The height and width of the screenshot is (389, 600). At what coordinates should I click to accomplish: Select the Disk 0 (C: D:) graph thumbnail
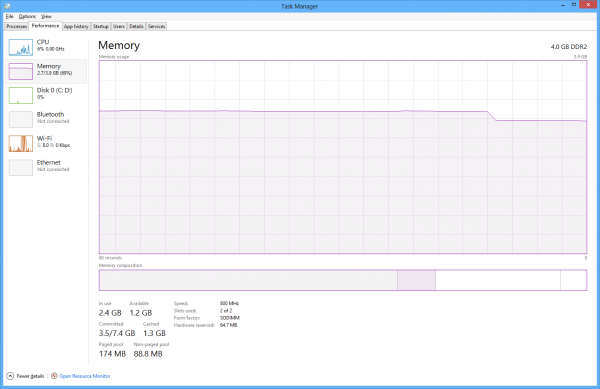tap(21, 95)
